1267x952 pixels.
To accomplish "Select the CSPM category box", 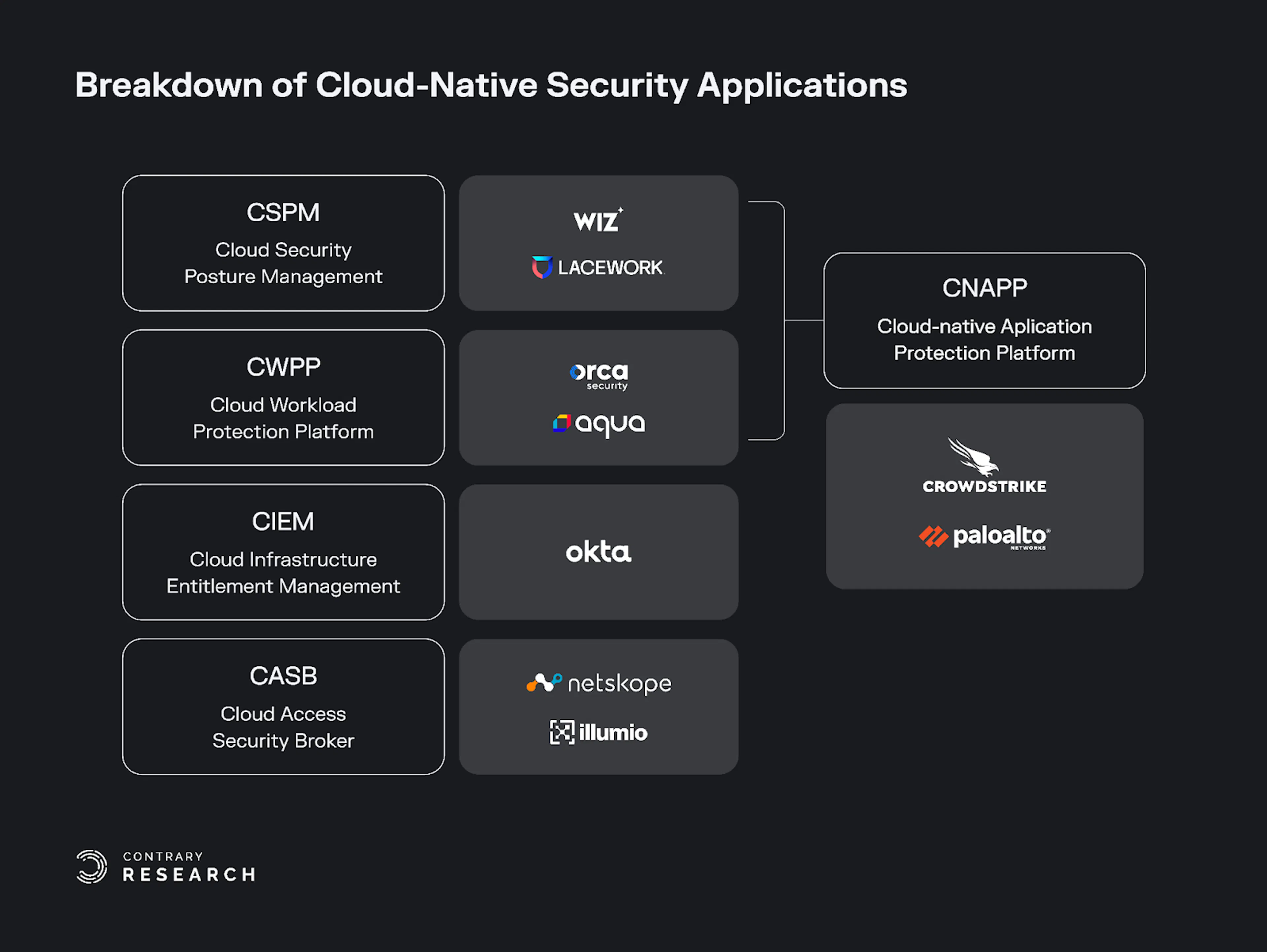I will pos(283,243).
